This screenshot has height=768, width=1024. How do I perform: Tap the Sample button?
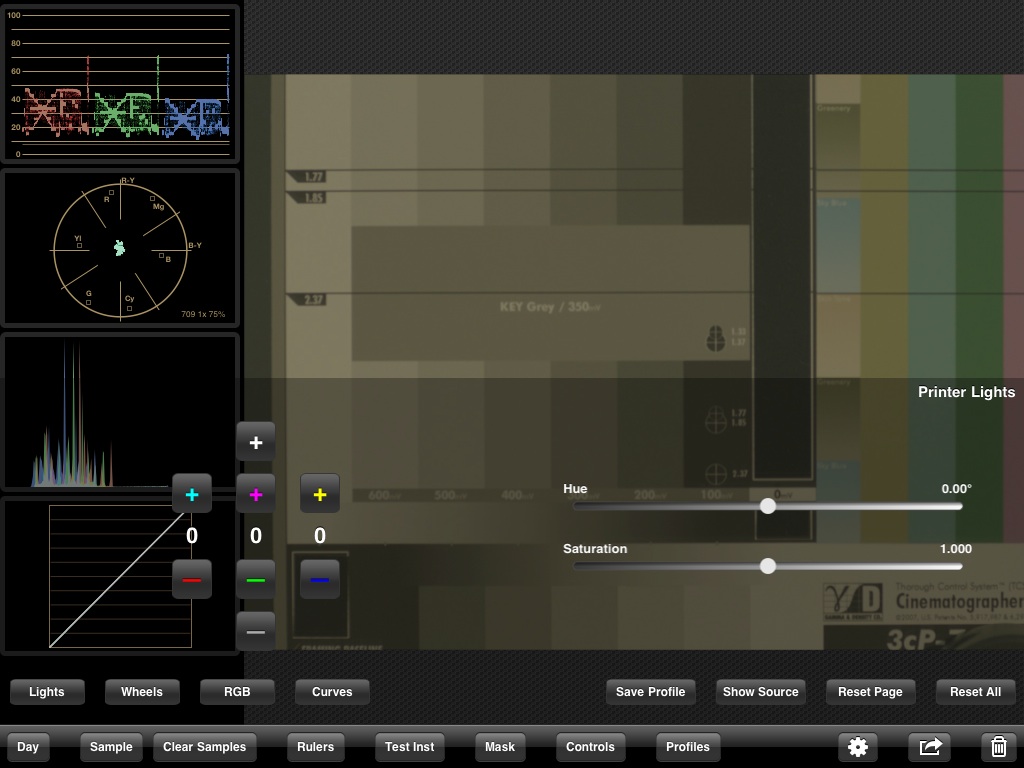coord(111,746)
